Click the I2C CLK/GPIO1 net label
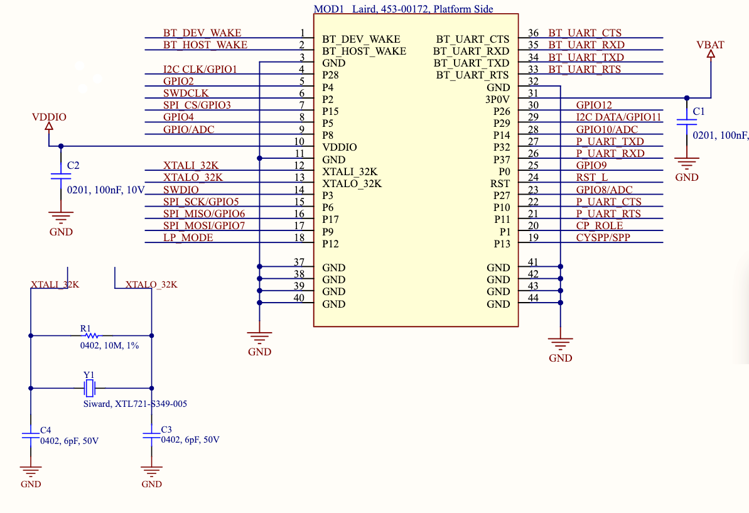Viewport: 749px width, 513px height. pos(200,69)
